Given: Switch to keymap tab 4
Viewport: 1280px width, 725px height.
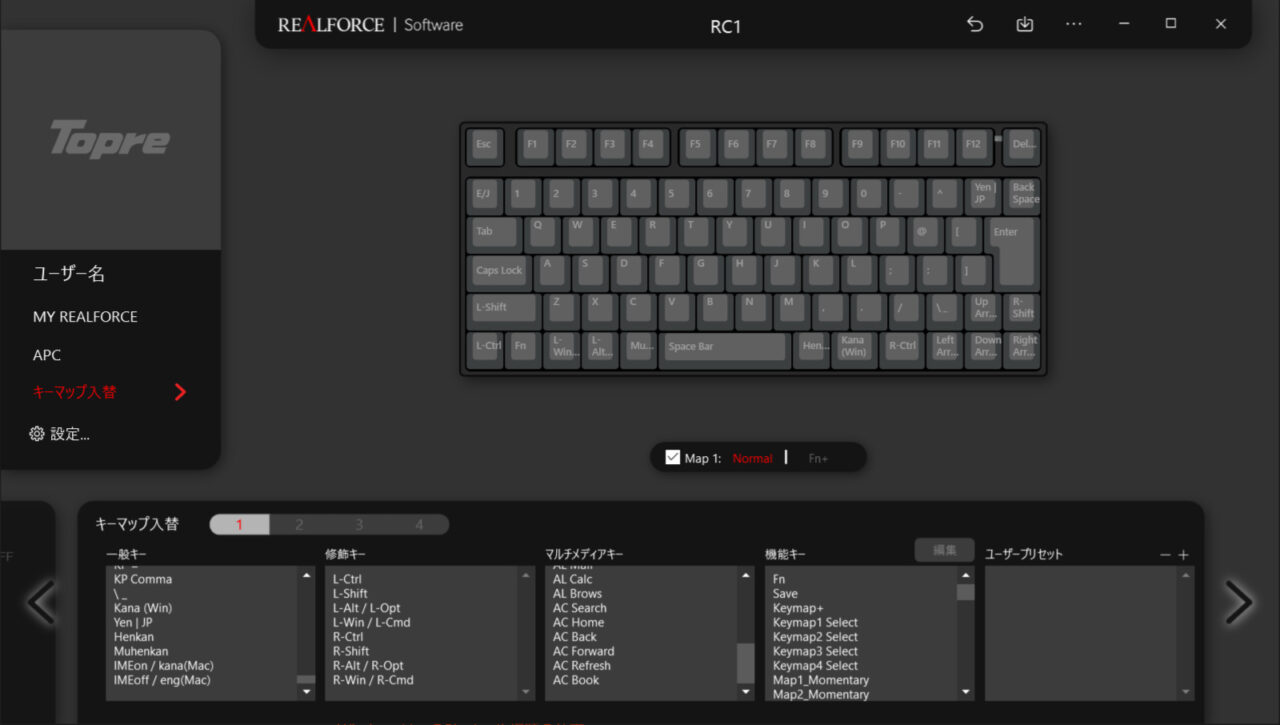Looking at the screenshot, I should click(419, 524).
